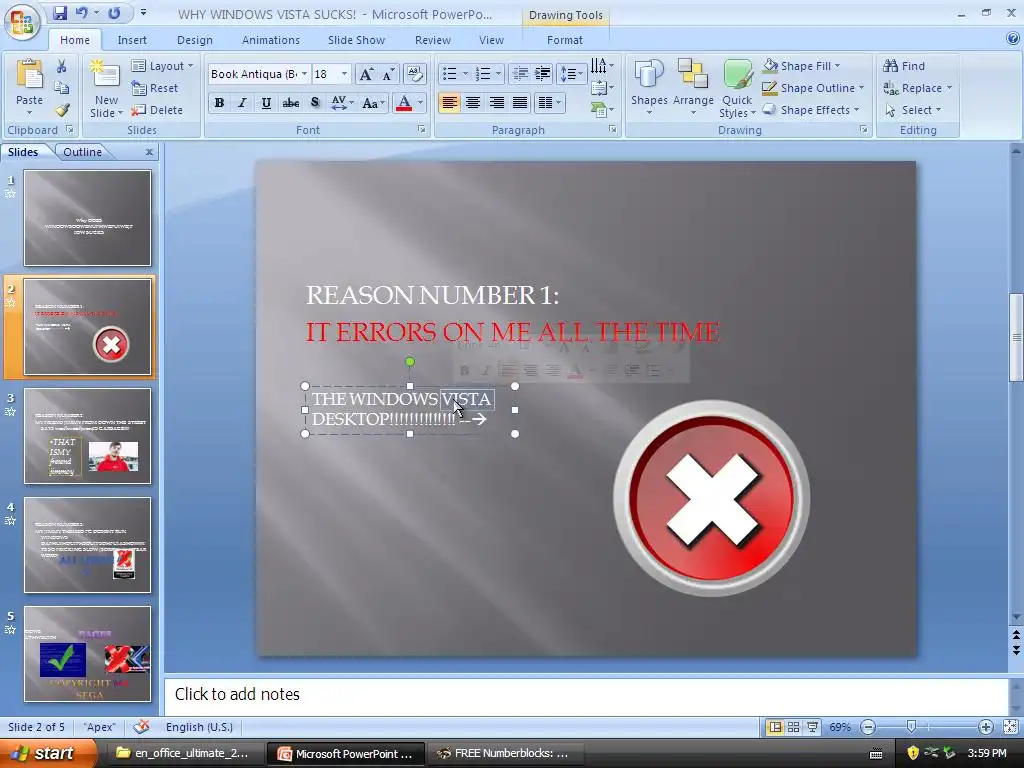Open PowerPoint Help question mark

click(1013, 39)
